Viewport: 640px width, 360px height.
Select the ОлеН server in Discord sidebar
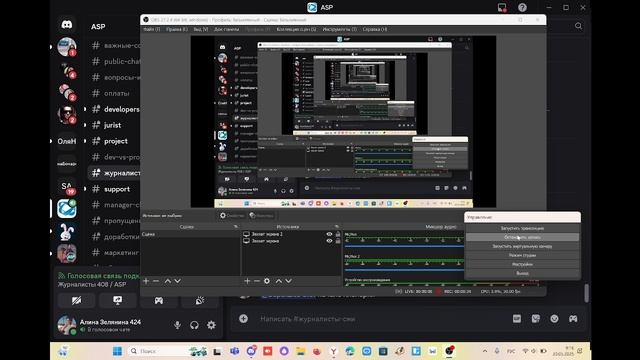coord(67,141)
